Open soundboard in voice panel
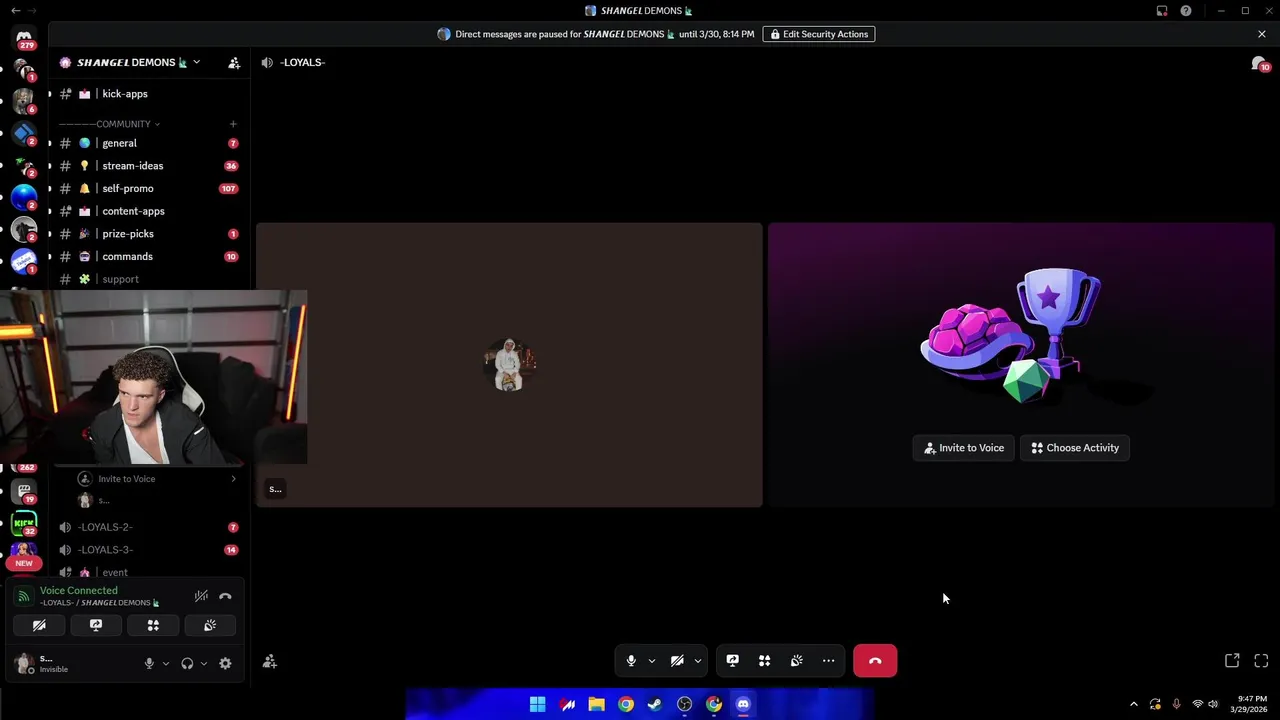Screen dimensions: 1280x720 210,625
